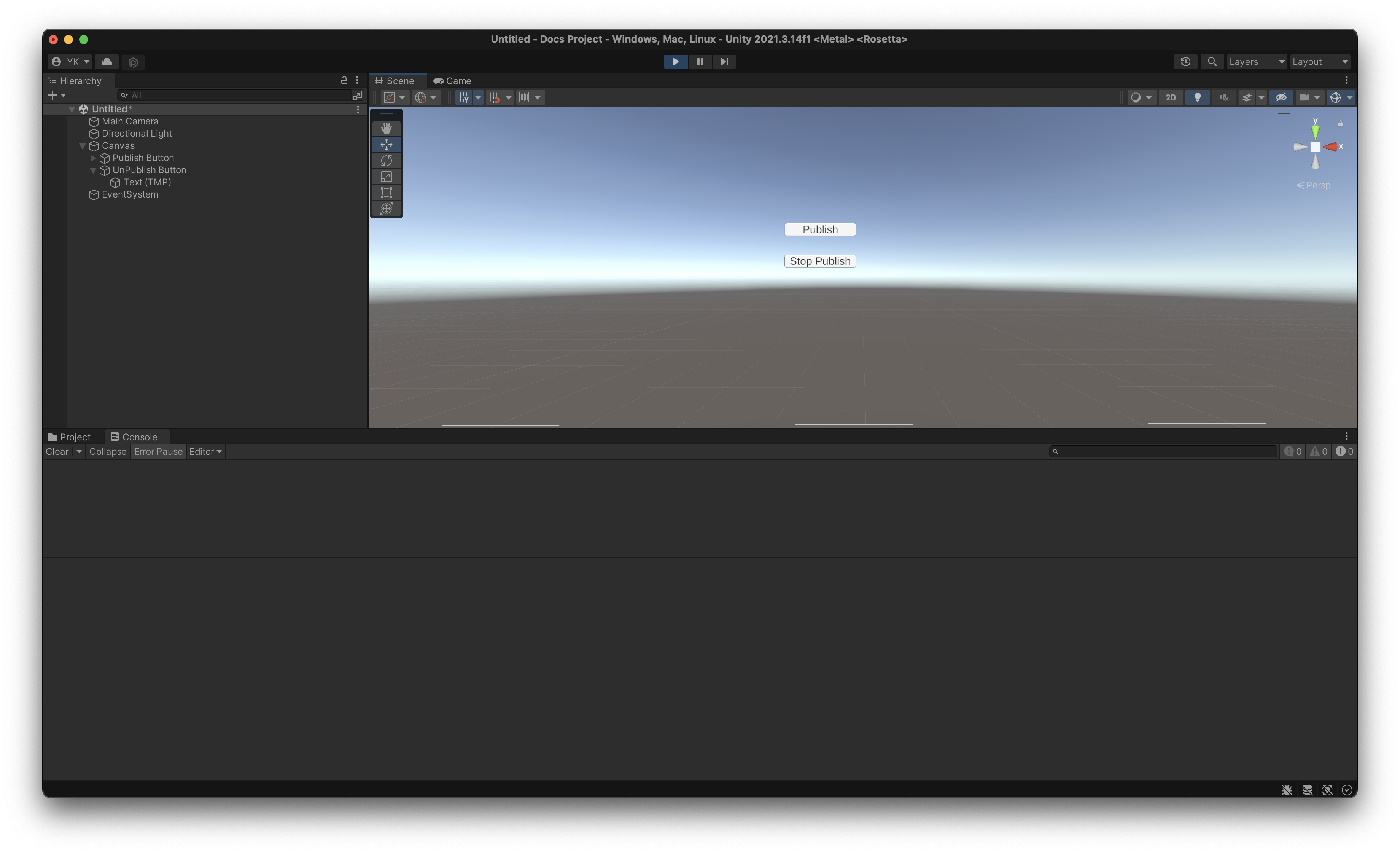Click the console Collapse button
This screenshot has width=1400, height=854.
pyautogui.click(x=107, y=451)
